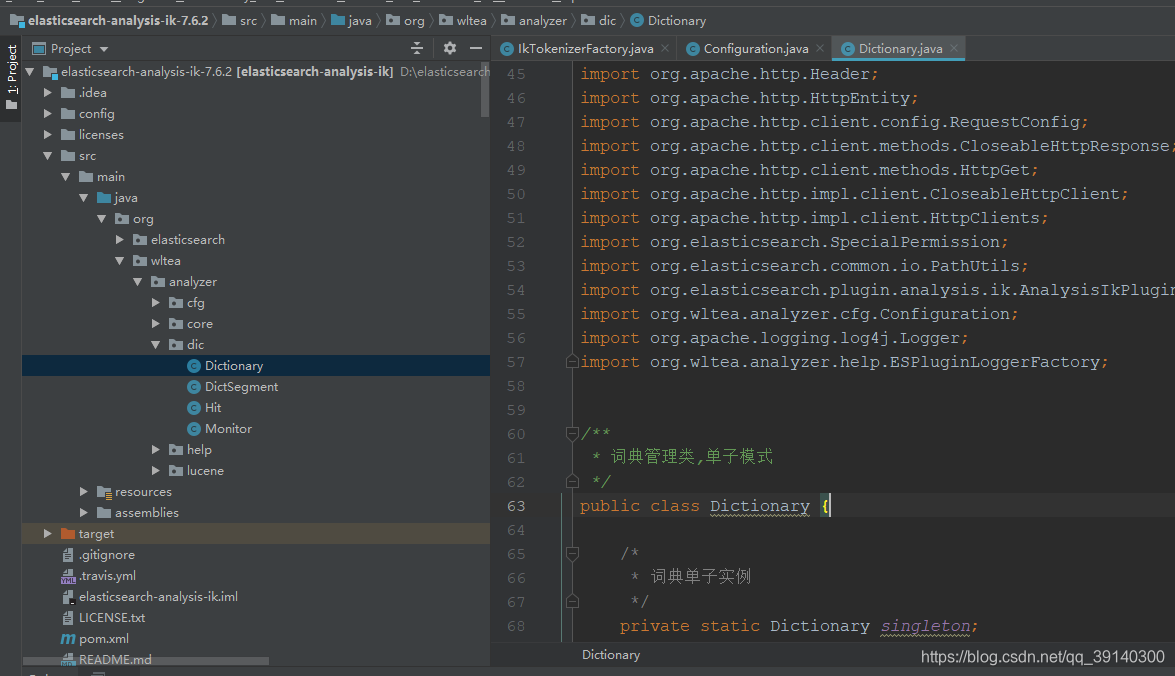Select the DictSegment class icon in tree
The height and width of the screenshot is (676, 1175).
pos(193,387)
